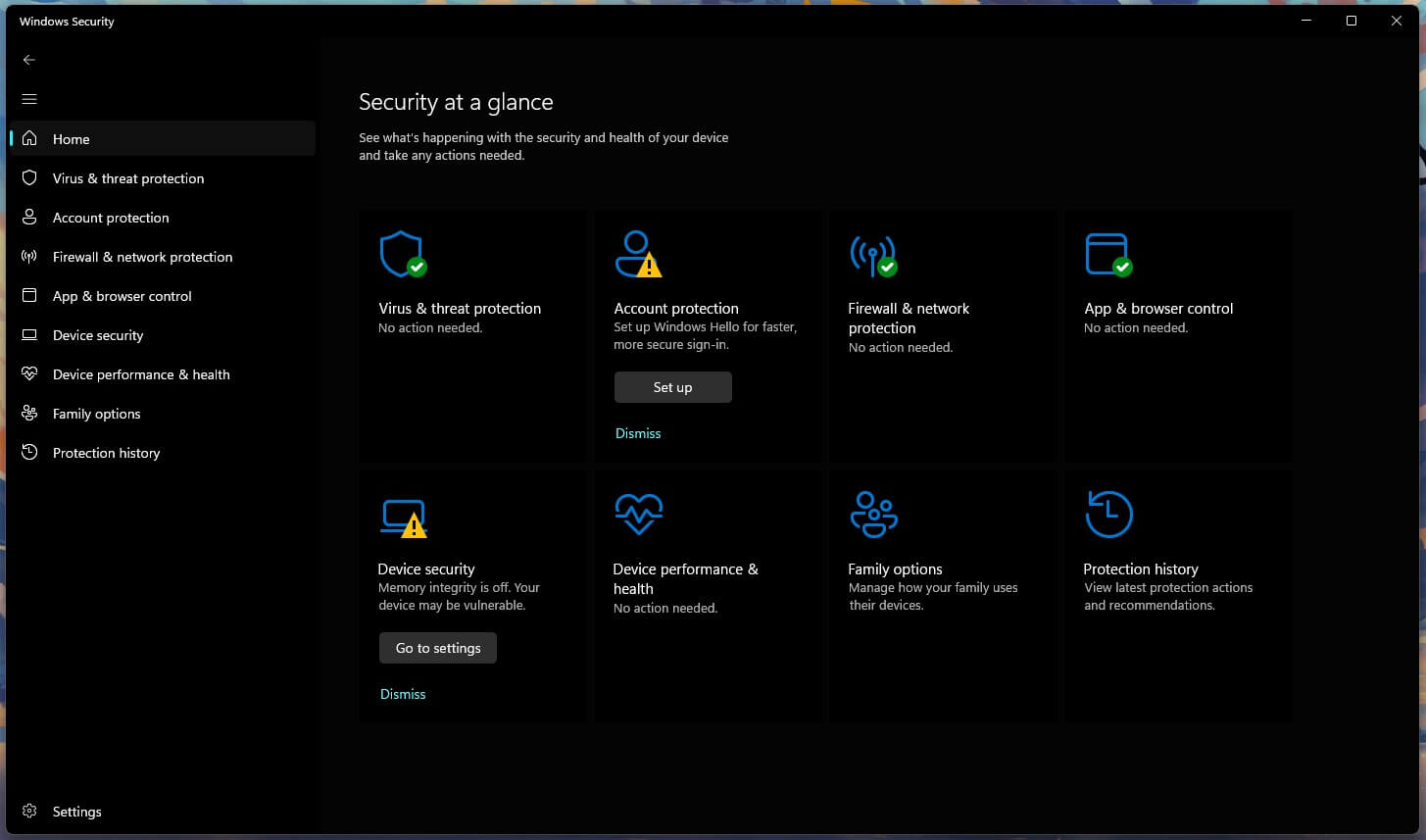
Task: Click the window icon beside App & browser control in sidebar
Action: pyautogui.click(x=29, y=295)
